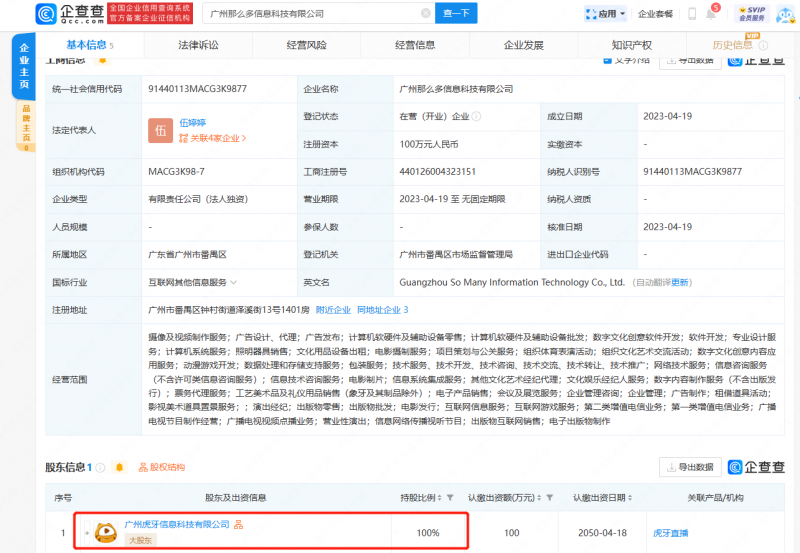Click the 大股东 tag
The image size is (800, 553).
point(140,540)
